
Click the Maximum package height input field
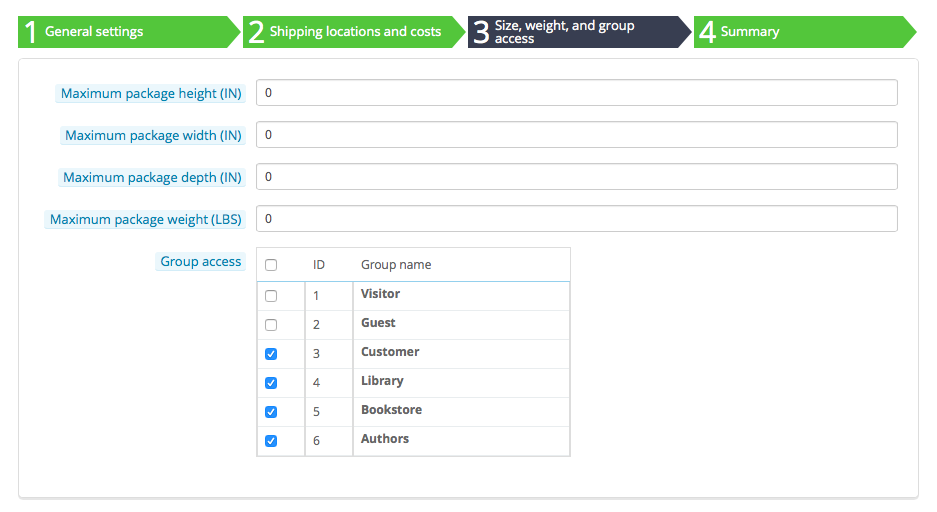click(576, 93)
